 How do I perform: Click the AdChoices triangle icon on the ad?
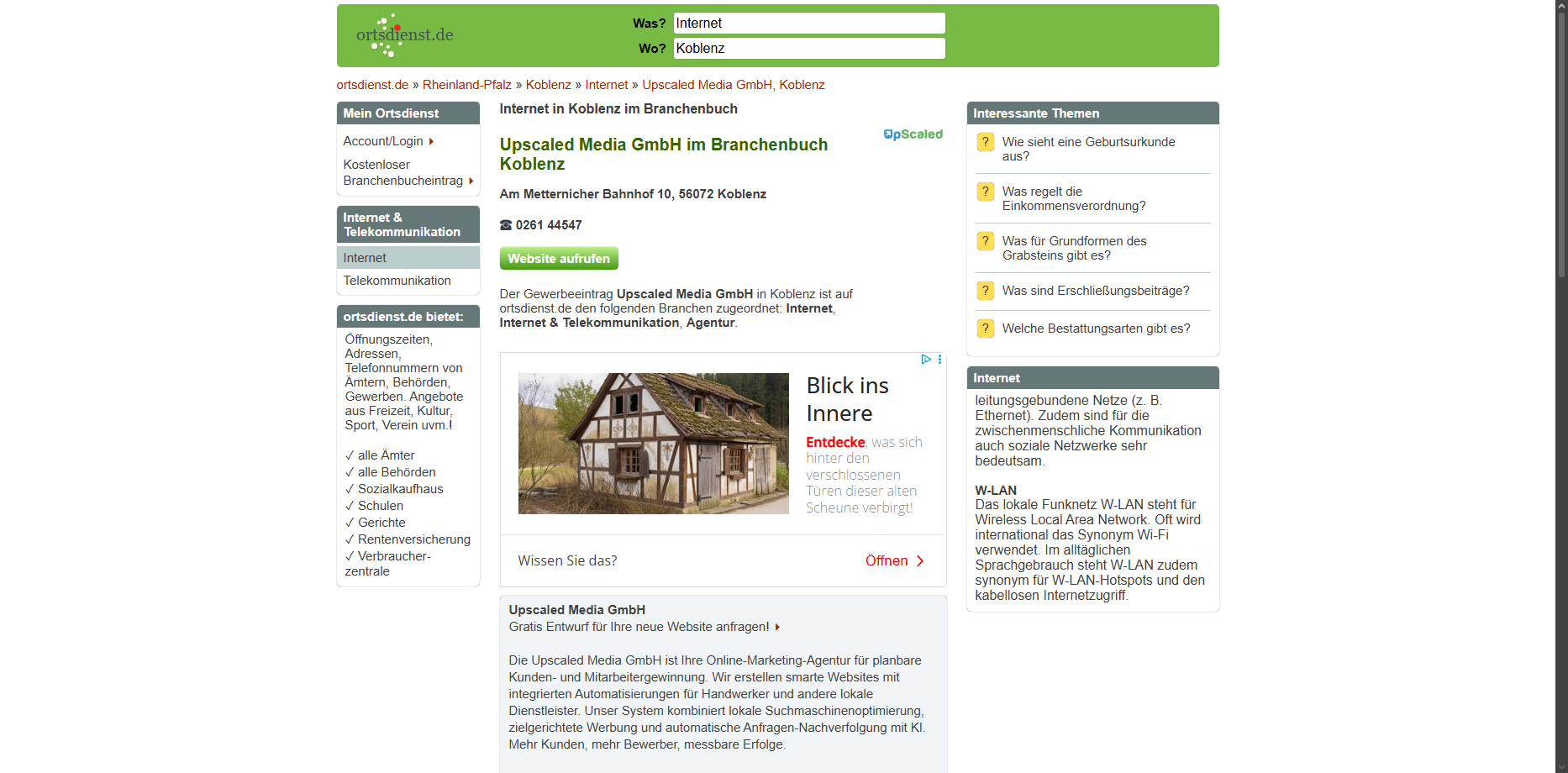pos(926,360)
